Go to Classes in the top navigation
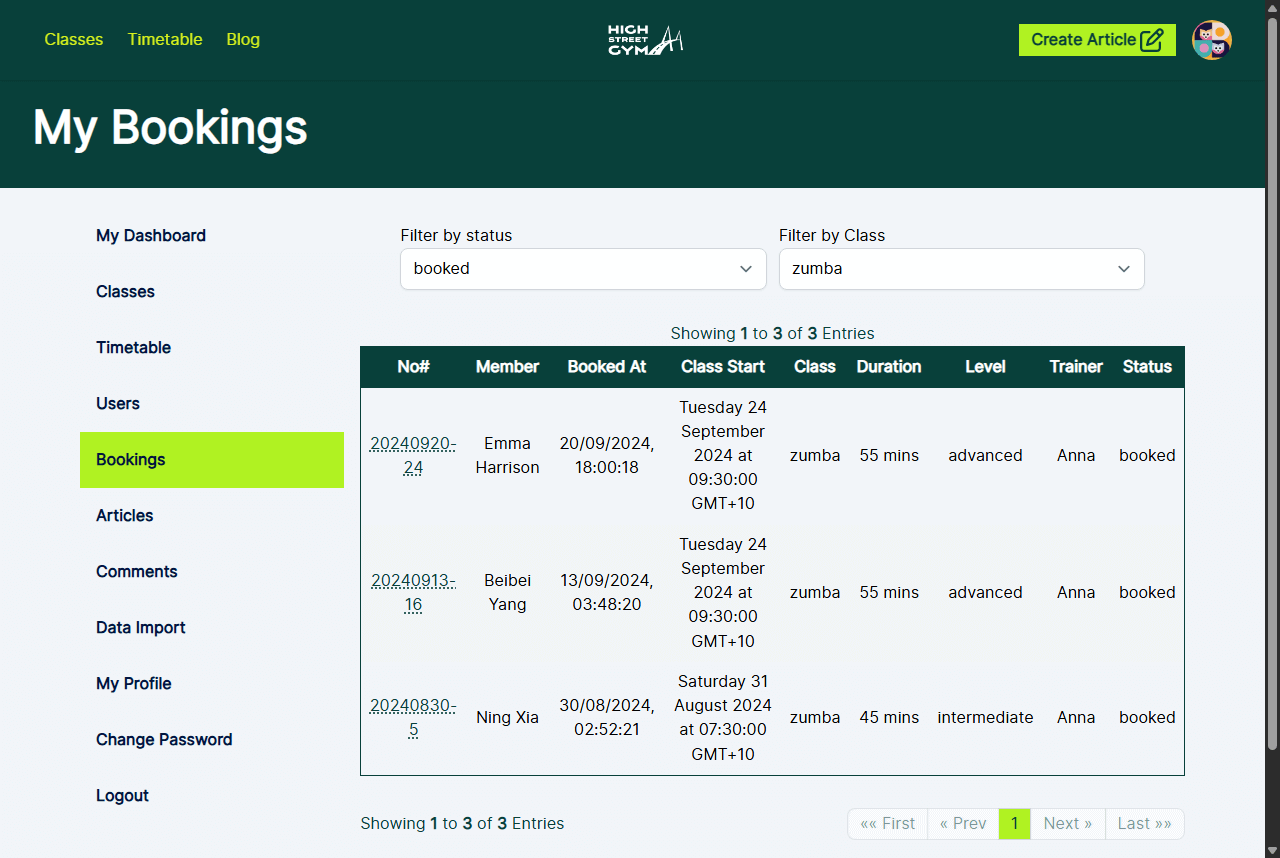This screenshot has height=858, width=1280. coord(74,40)
